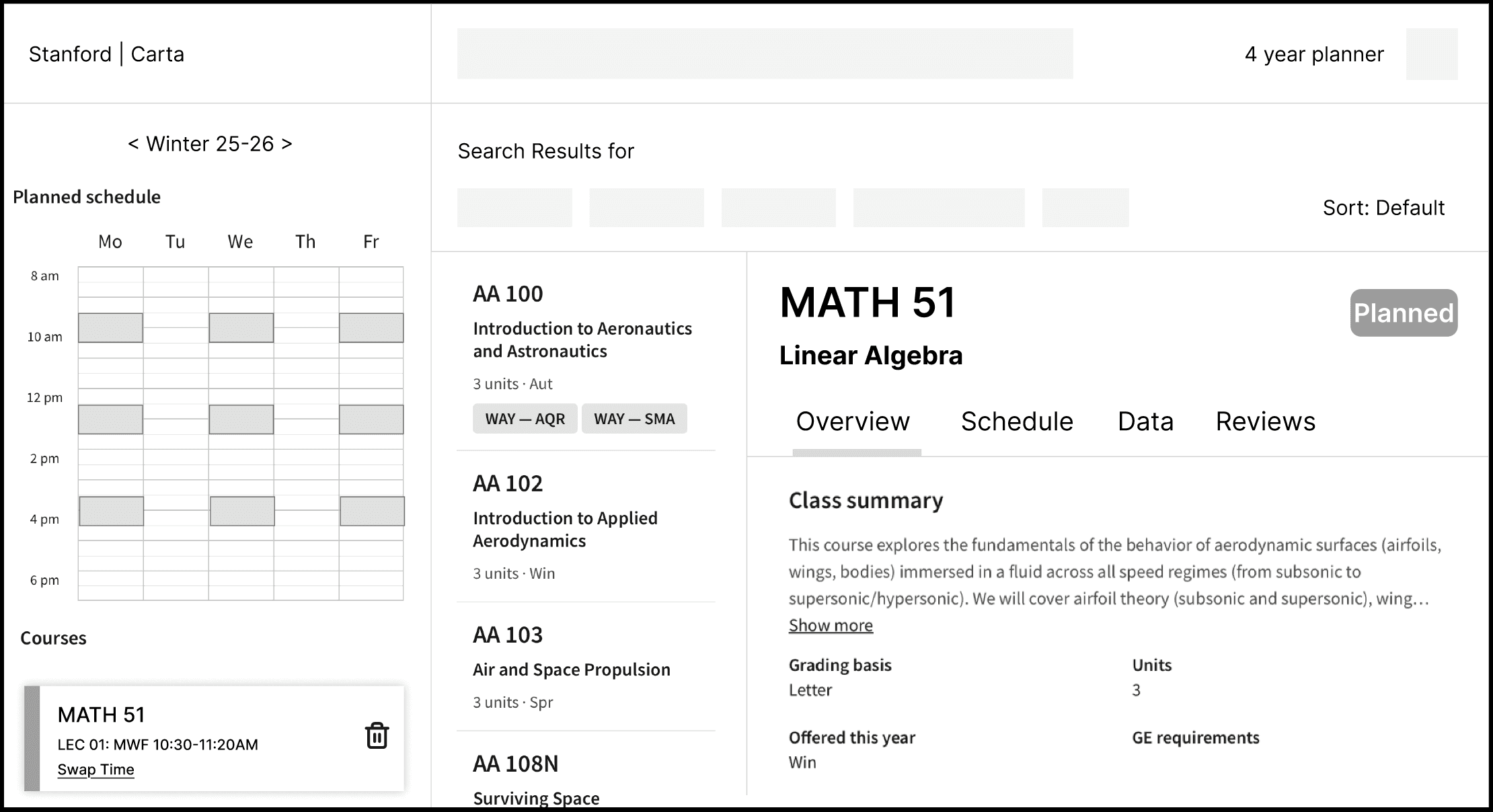Click the Planned status button
1493x812 pixels.
1404,313
